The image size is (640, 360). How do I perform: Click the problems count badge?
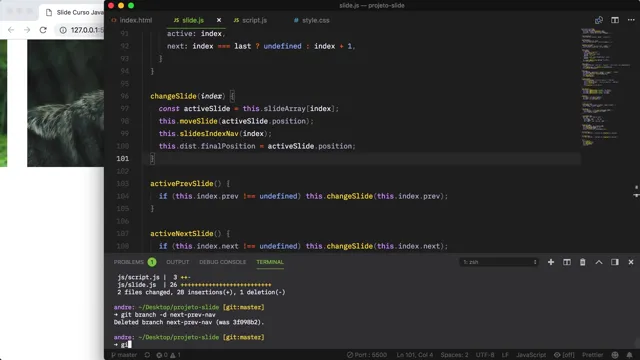pos(152,262)
